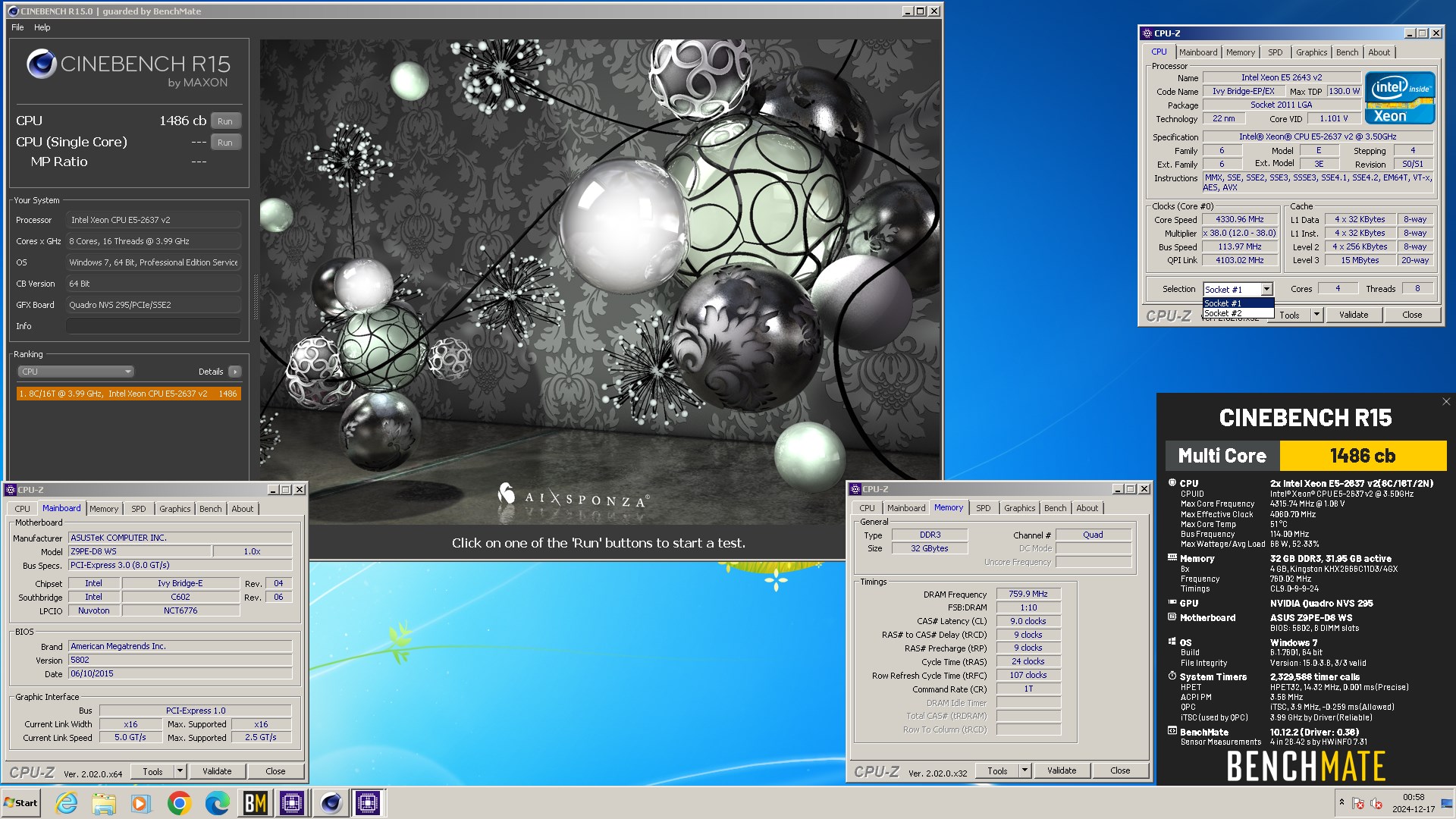Click the Motherboard icon in BenchMate panel
The image size is (1456, 819).
point(1172,617)
